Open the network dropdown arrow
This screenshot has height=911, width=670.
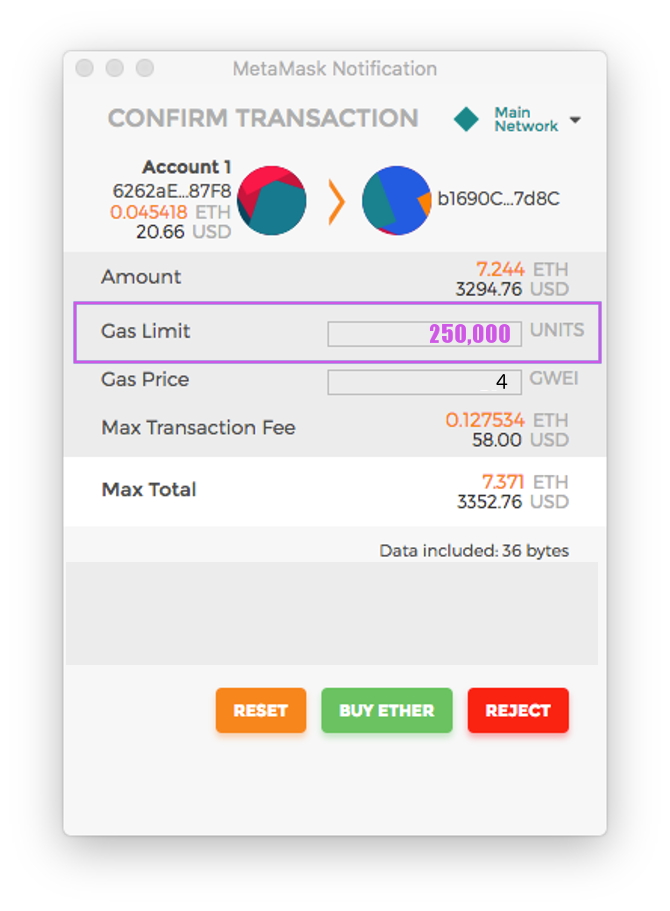(575, 121)
